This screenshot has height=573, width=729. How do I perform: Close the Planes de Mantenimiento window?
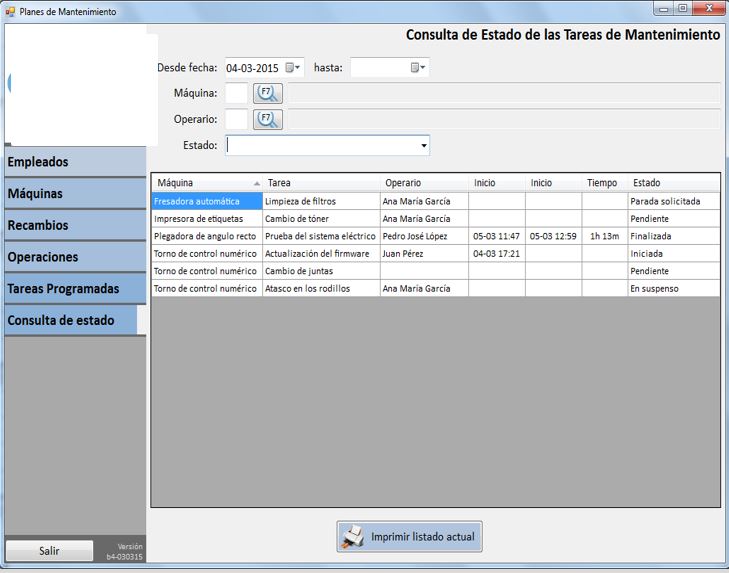[709, 8]
